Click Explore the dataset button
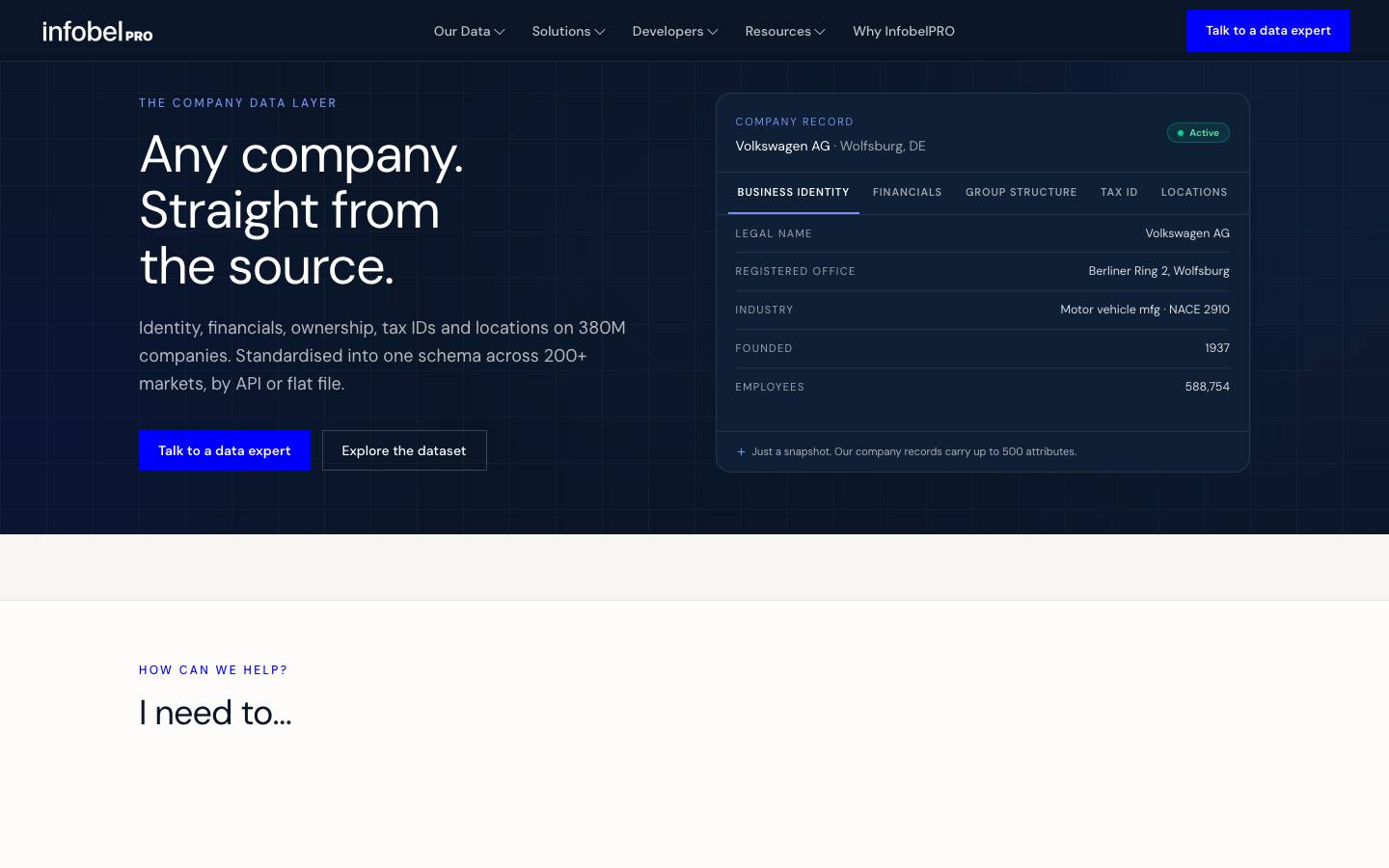1389x868 pixels. click(404, 450)
